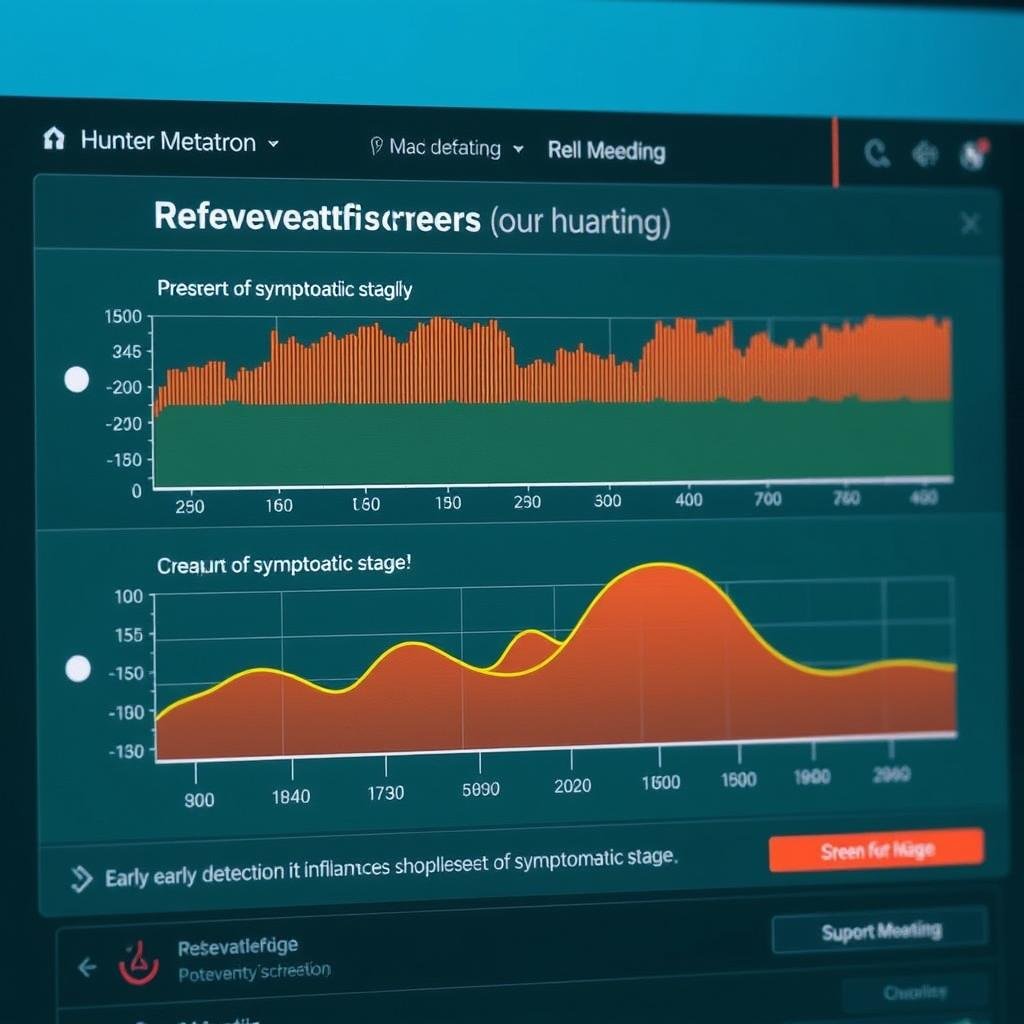Switch to the Rell Meeding tab
The width and height of the screenshot is (1024, 1024).
[606, 151]
